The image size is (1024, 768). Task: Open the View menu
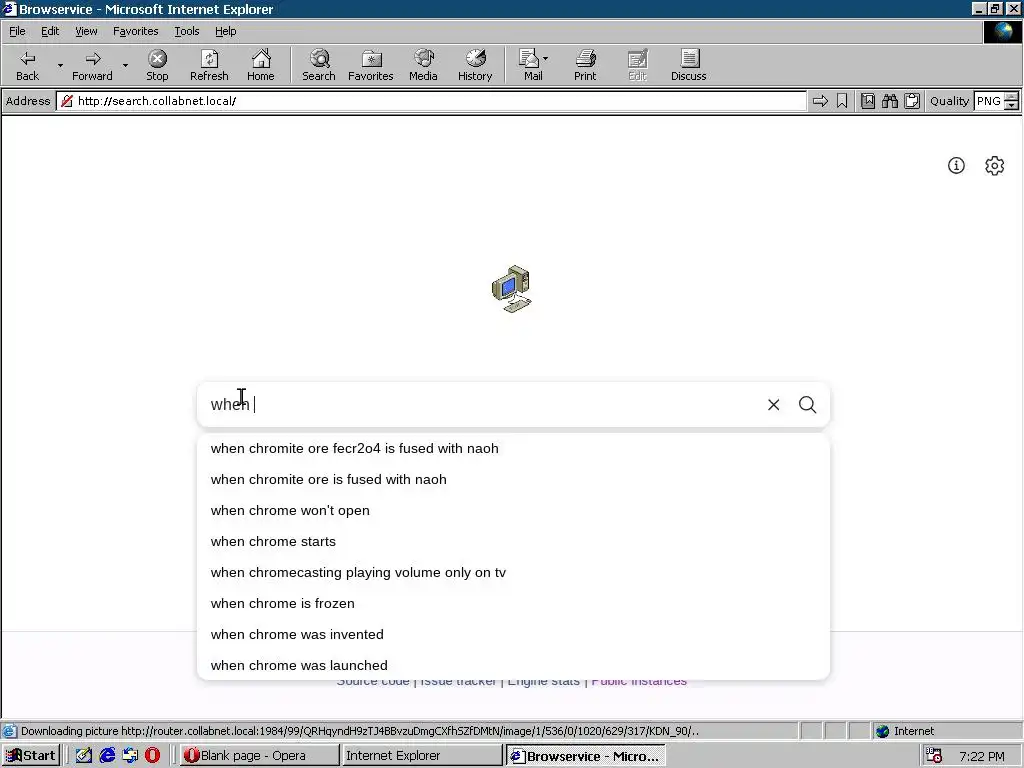click(x=86, y=31)
